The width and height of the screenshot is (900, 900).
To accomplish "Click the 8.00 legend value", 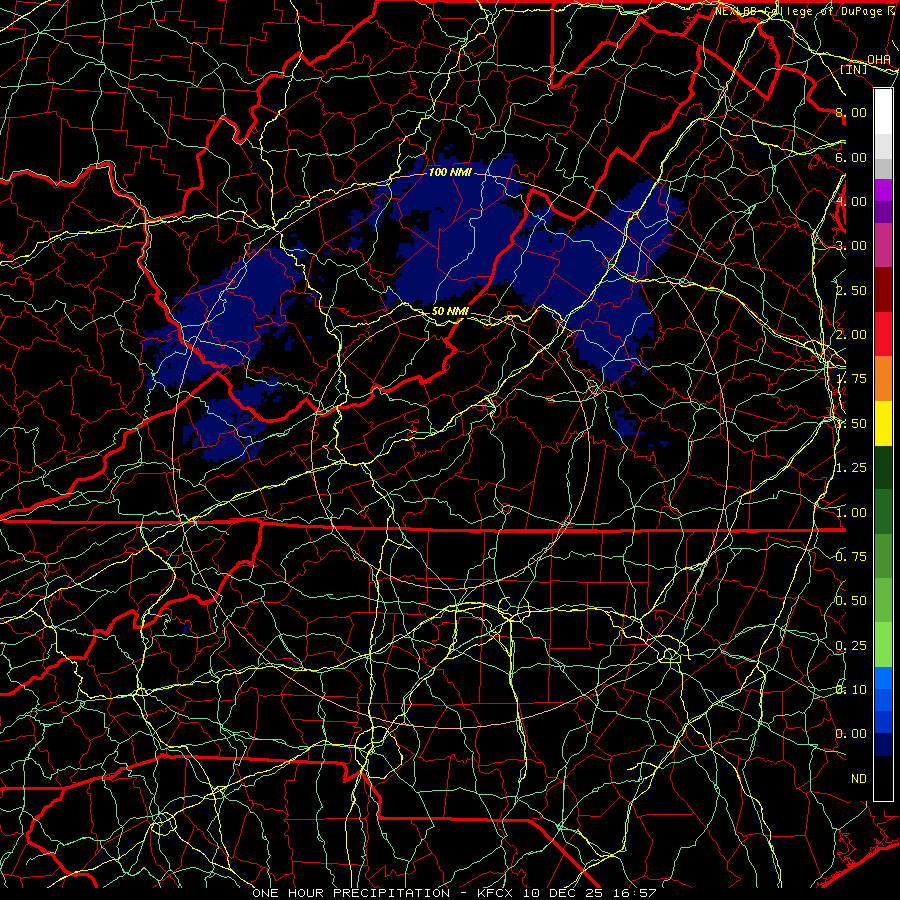I will 851,112.
